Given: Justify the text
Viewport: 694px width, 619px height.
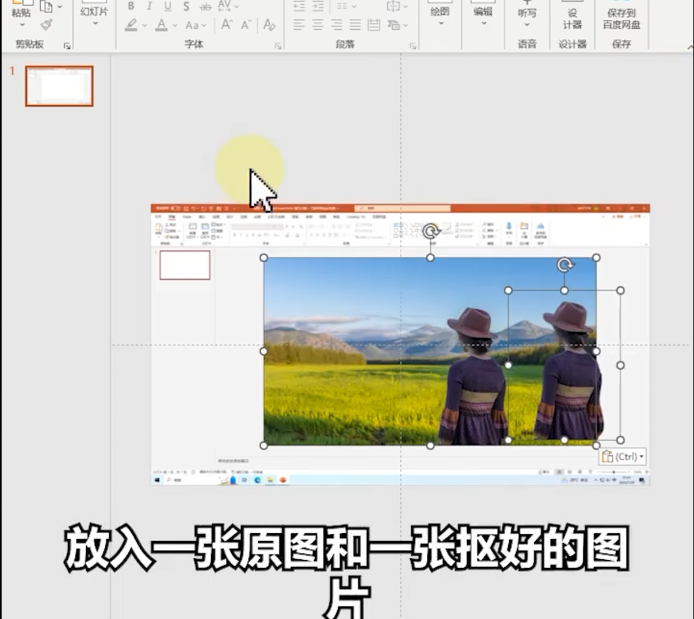Looking at the screenshot, I should [x=355, y=25].
